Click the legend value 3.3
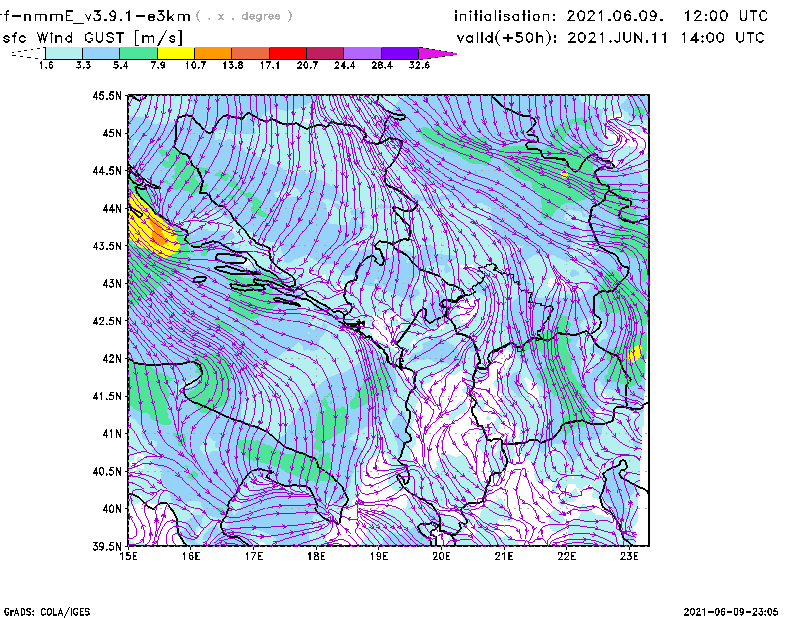The height and width of the screenshot is (618, 800). click(83, 65)
